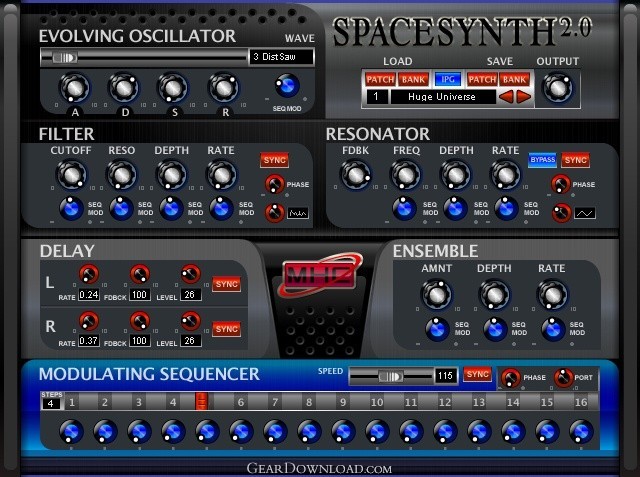Go to the previous patch with left arrow
The image size is (640, 477).
[506, 97]
